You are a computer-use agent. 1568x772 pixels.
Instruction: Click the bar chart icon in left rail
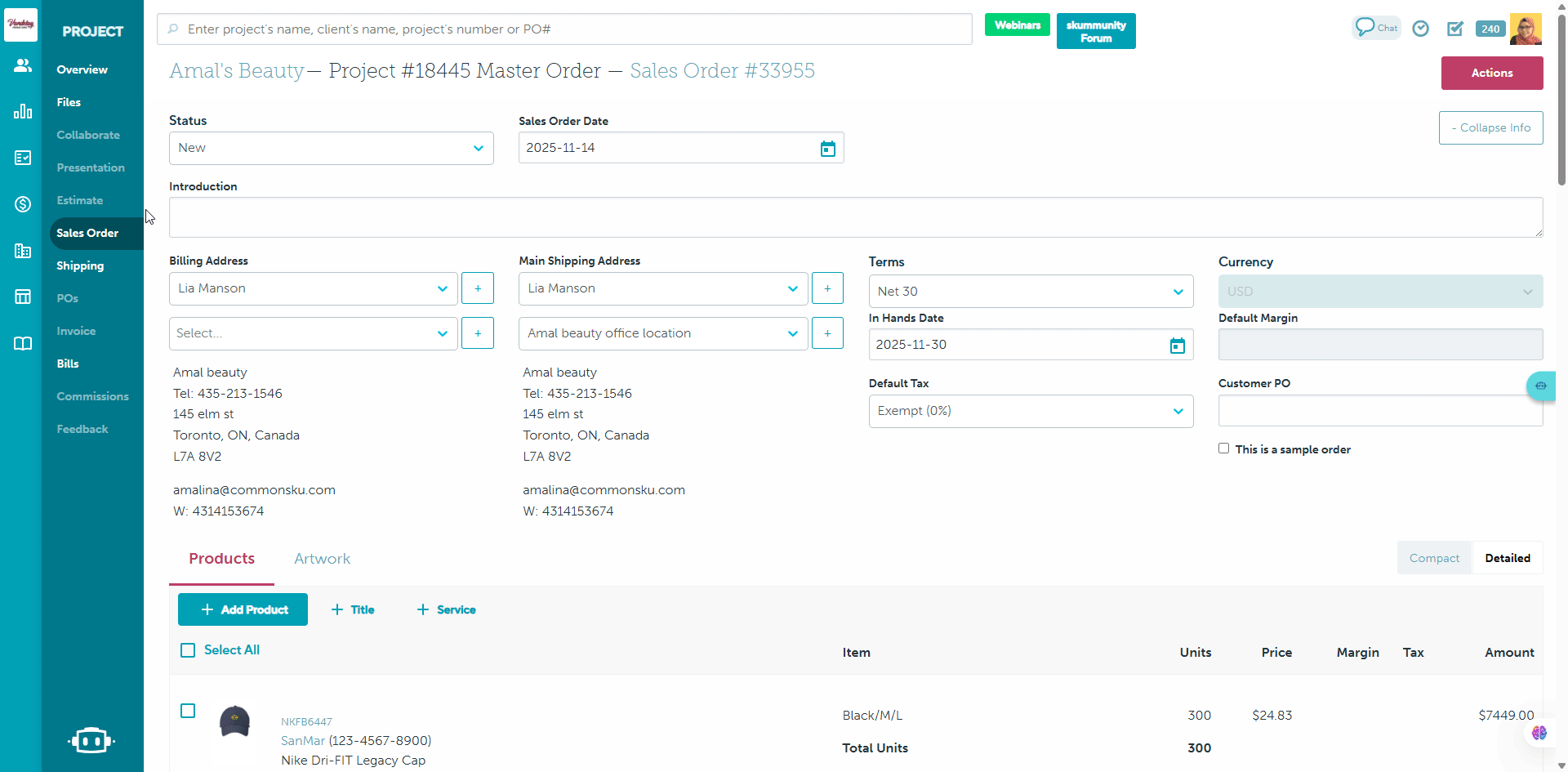coord(23,112)
